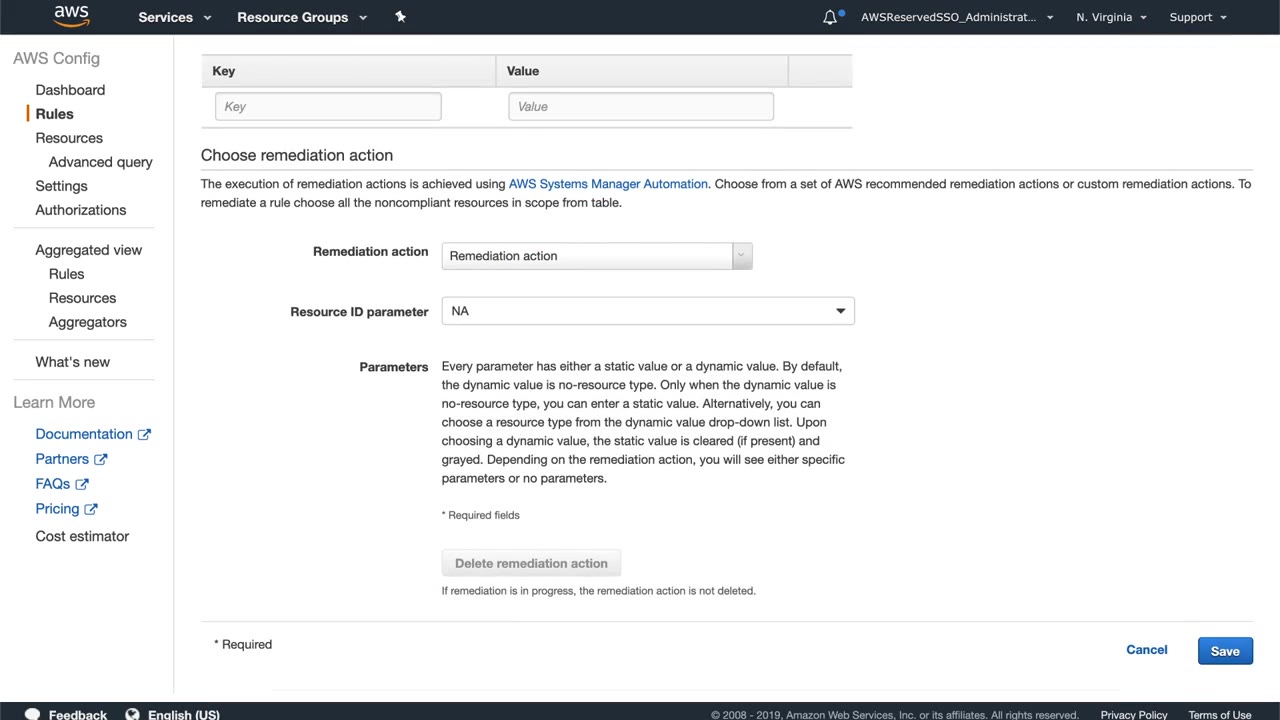Go to Advanced query in sidebar

point(100,162)
